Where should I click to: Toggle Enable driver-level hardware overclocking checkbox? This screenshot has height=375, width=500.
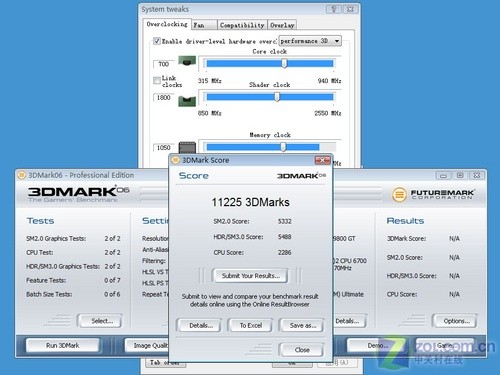pos(157,41)
